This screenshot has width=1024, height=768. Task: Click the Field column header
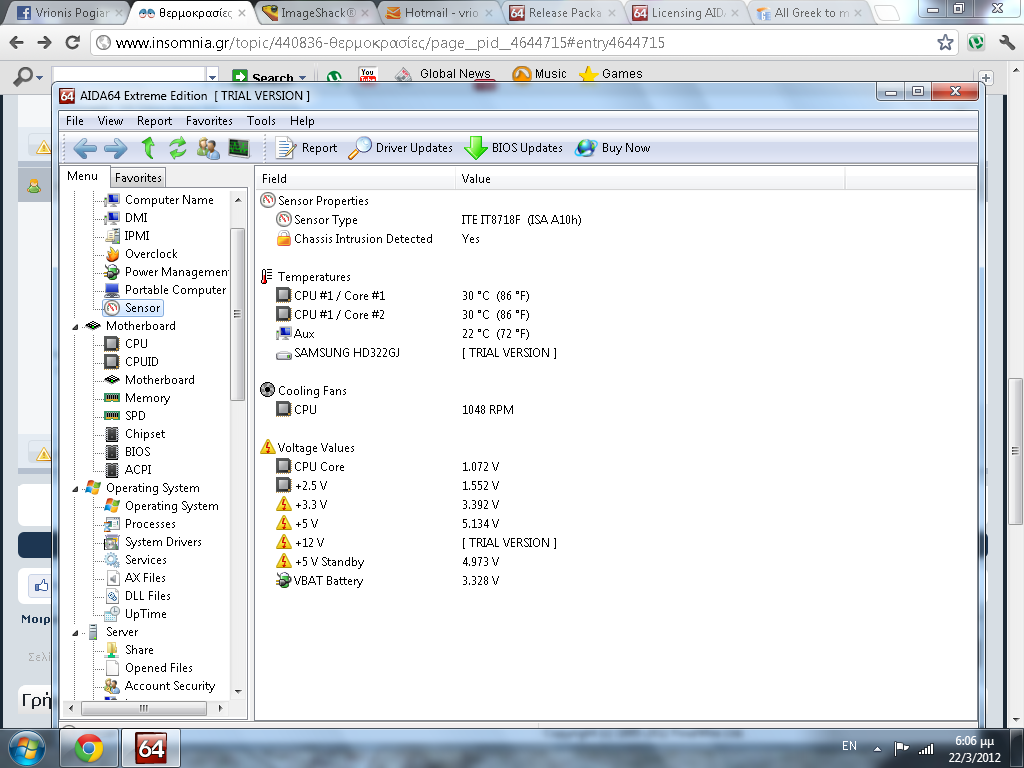(x=355, y=178)
